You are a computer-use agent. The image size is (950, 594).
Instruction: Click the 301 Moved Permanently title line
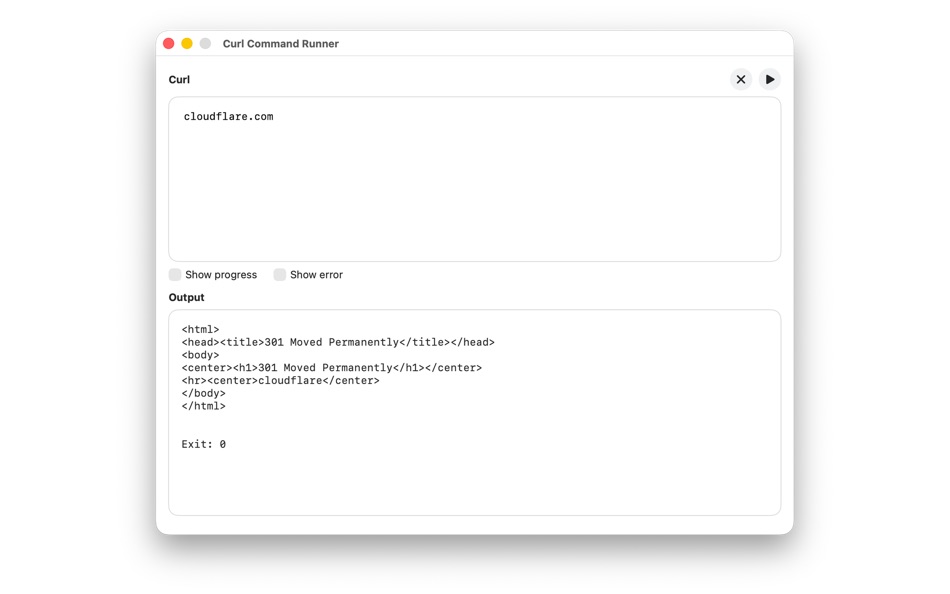pos(337,341)
